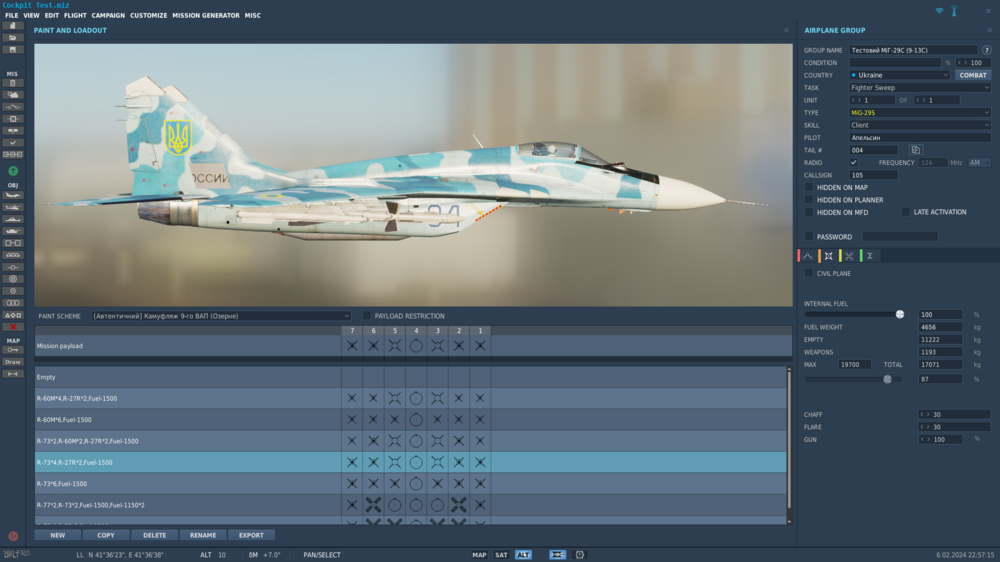The width and height of the screenshot is (1000, 562).
Task: Click the red X remove object icon
Action: (x=13, y=327)
